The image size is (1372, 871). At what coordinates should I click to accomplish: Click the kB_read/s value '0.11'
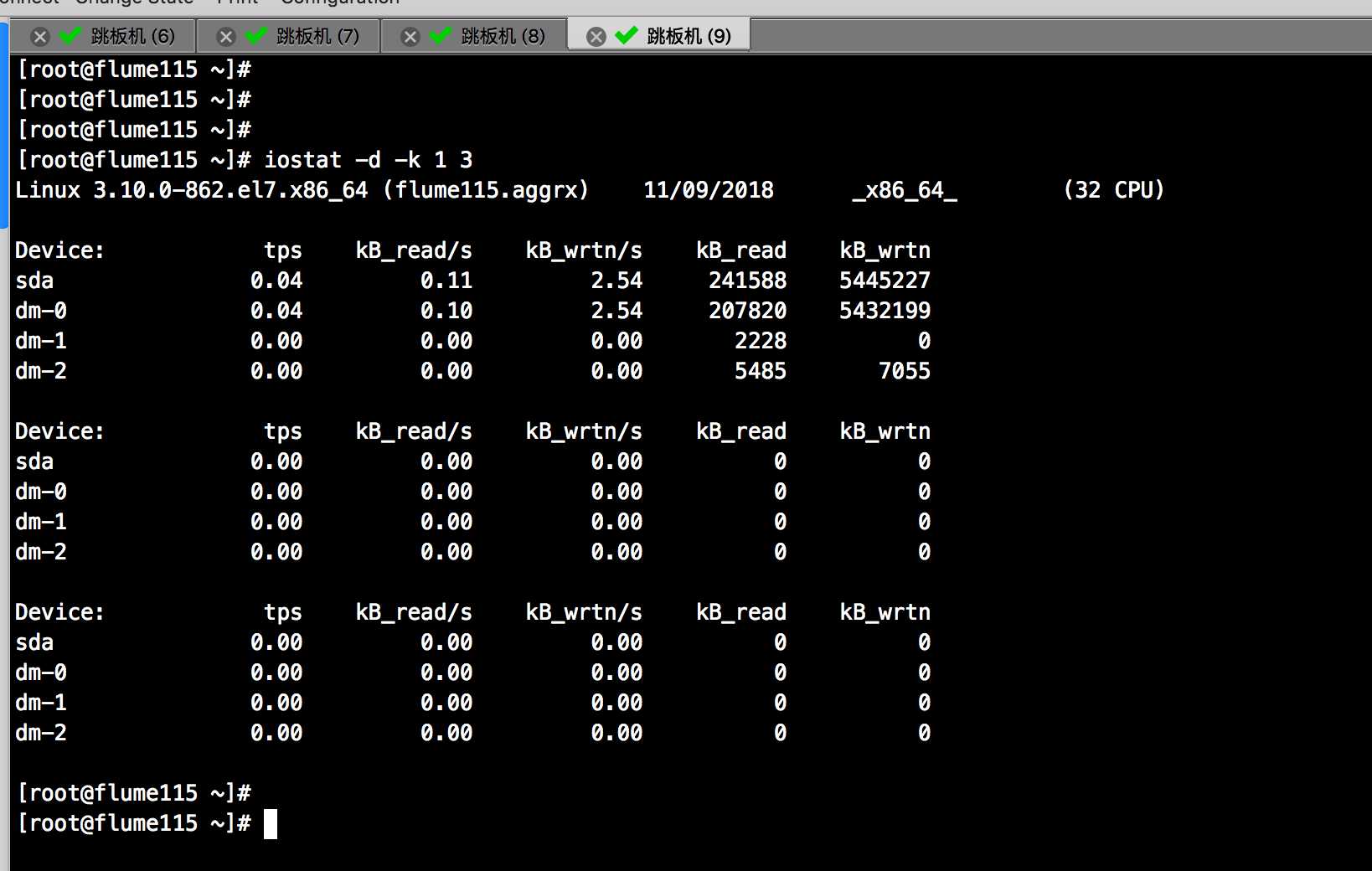tap(446, 281)
